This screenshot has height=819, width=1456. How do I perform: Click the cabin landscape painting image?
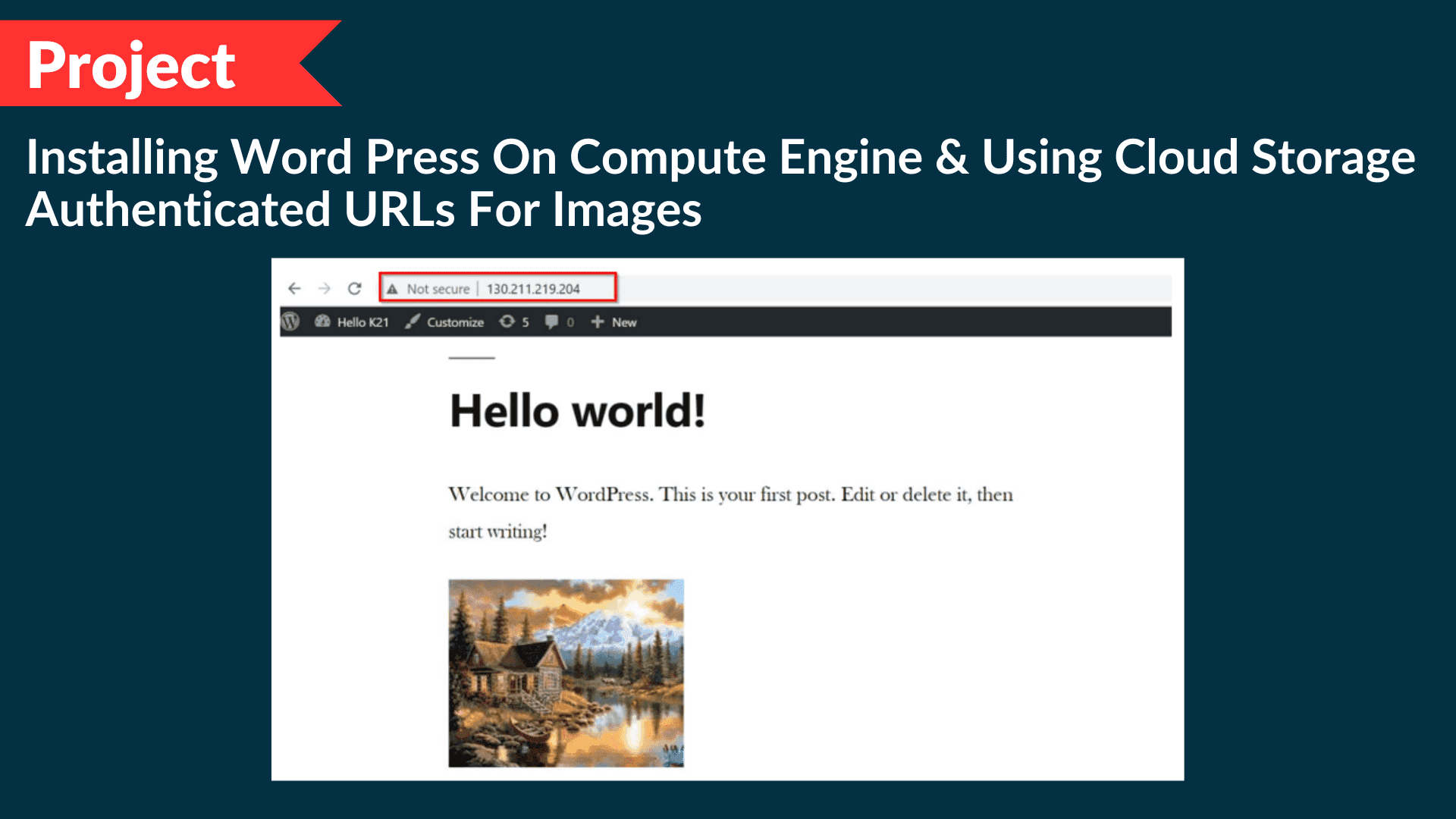tap(566, 673)
